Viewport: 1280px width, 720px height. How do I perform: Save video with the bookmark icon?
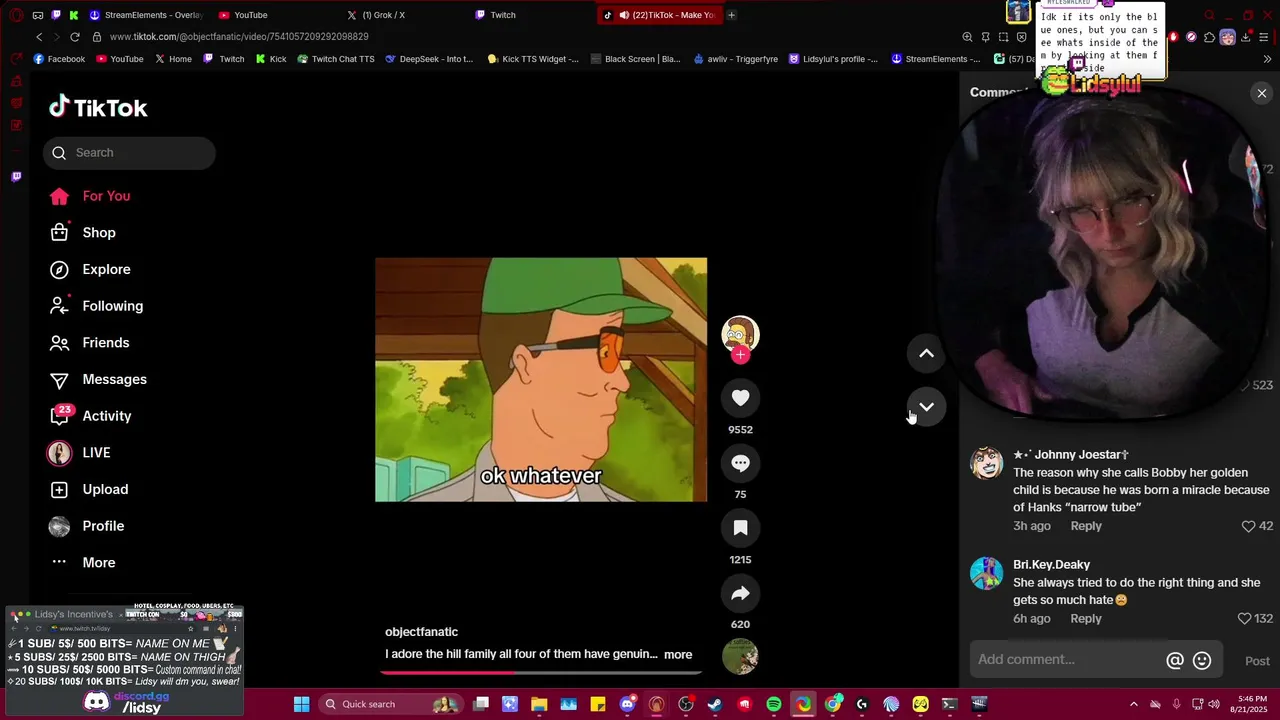(740, 528)
